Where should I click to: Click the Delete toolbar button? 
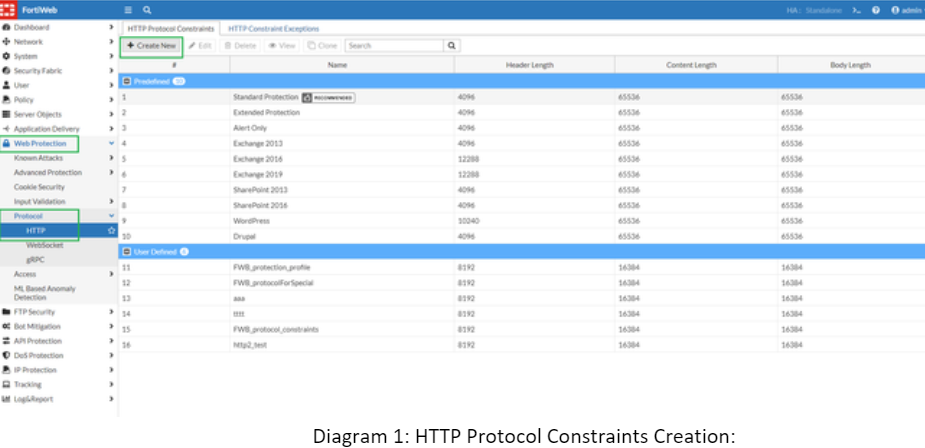(240, 45)
